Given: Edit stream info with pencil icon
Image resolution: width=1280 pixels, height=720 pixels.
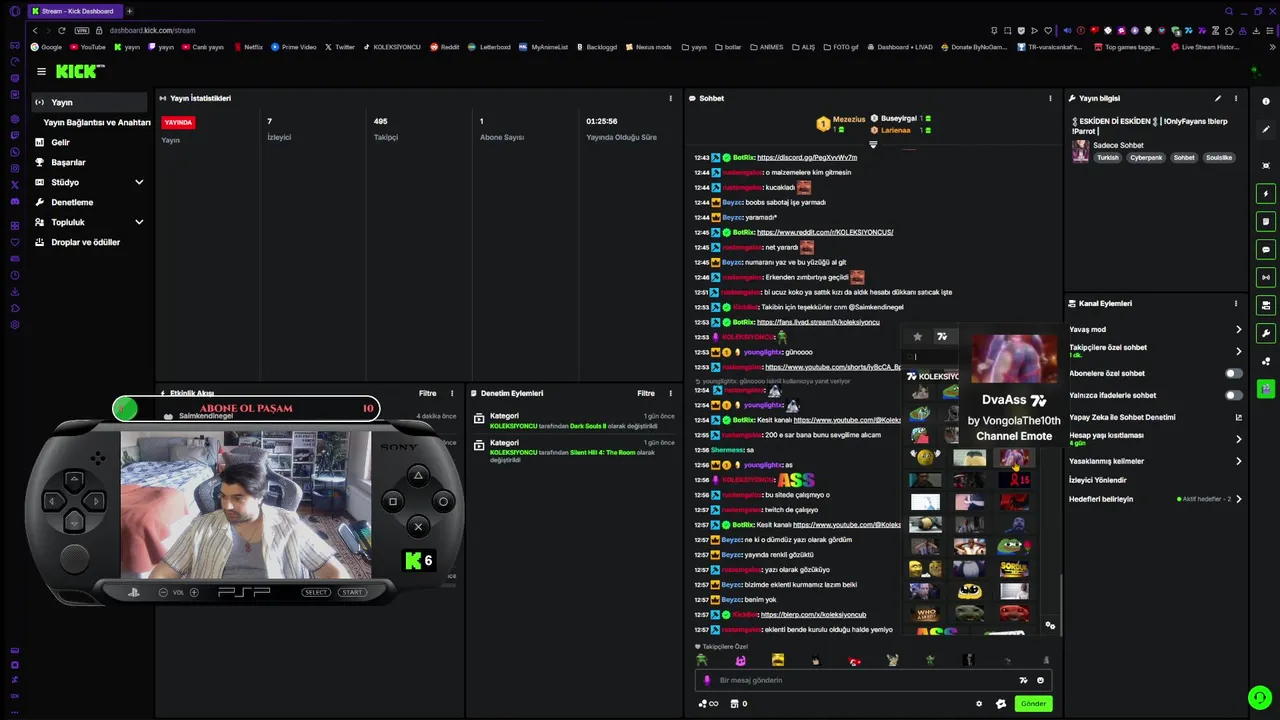Looking at the screenshot, I should coord(1217,98).
